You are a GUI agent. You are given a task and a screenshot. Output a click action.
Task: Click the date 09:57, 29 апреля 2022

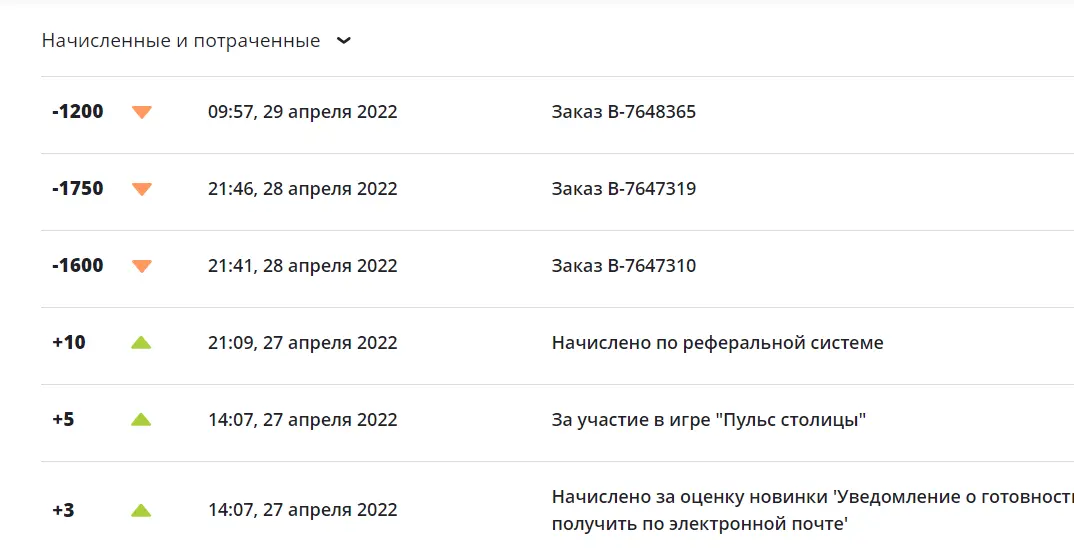click(x=303, y=112)
